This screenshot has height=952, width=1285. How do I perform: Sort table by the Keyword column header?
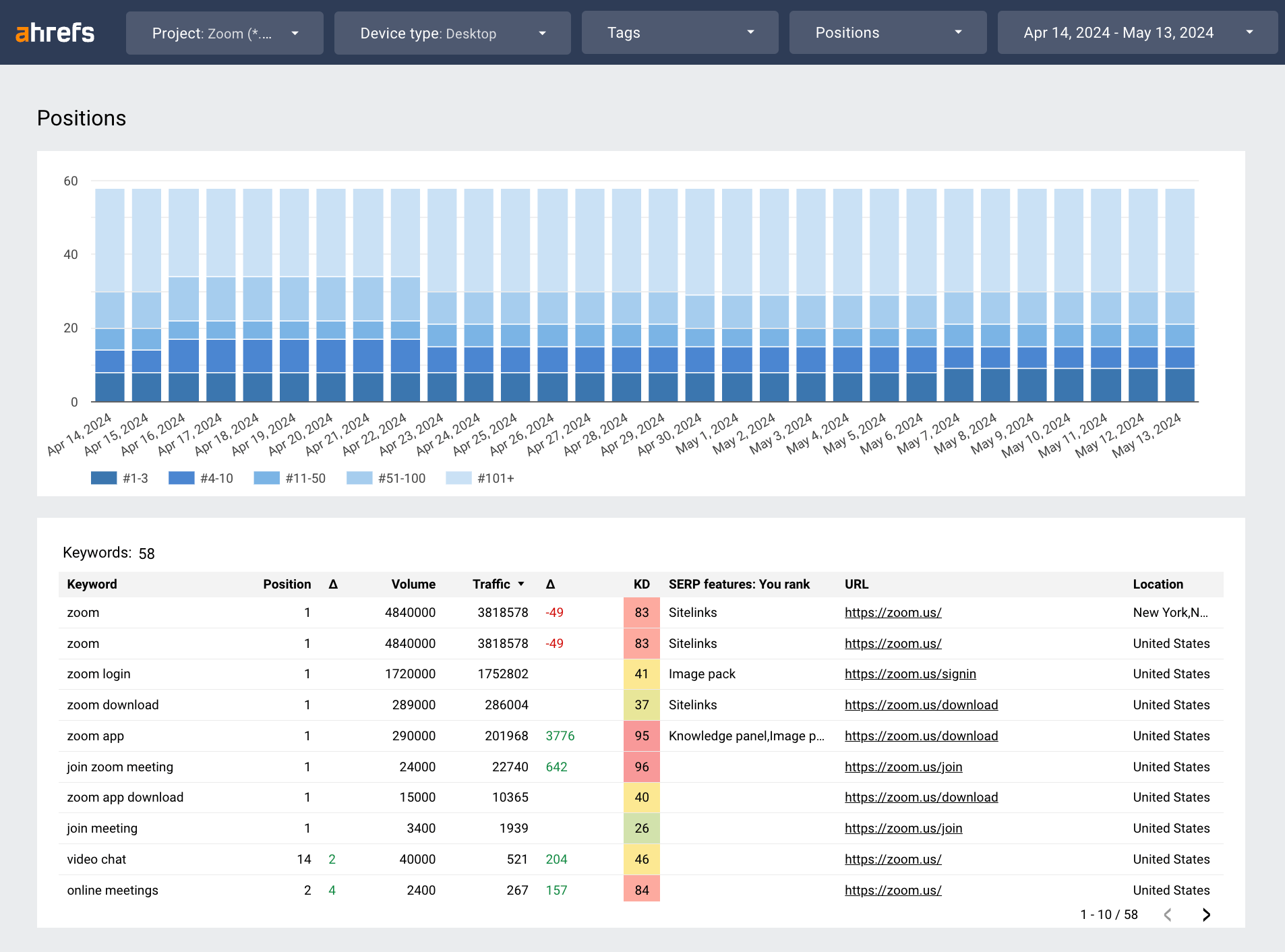[92, 584]
